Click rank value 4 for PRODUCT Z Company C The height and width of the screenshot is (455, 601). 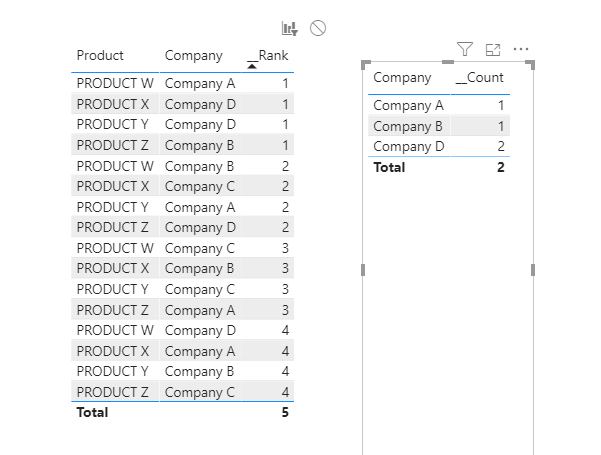285,392
